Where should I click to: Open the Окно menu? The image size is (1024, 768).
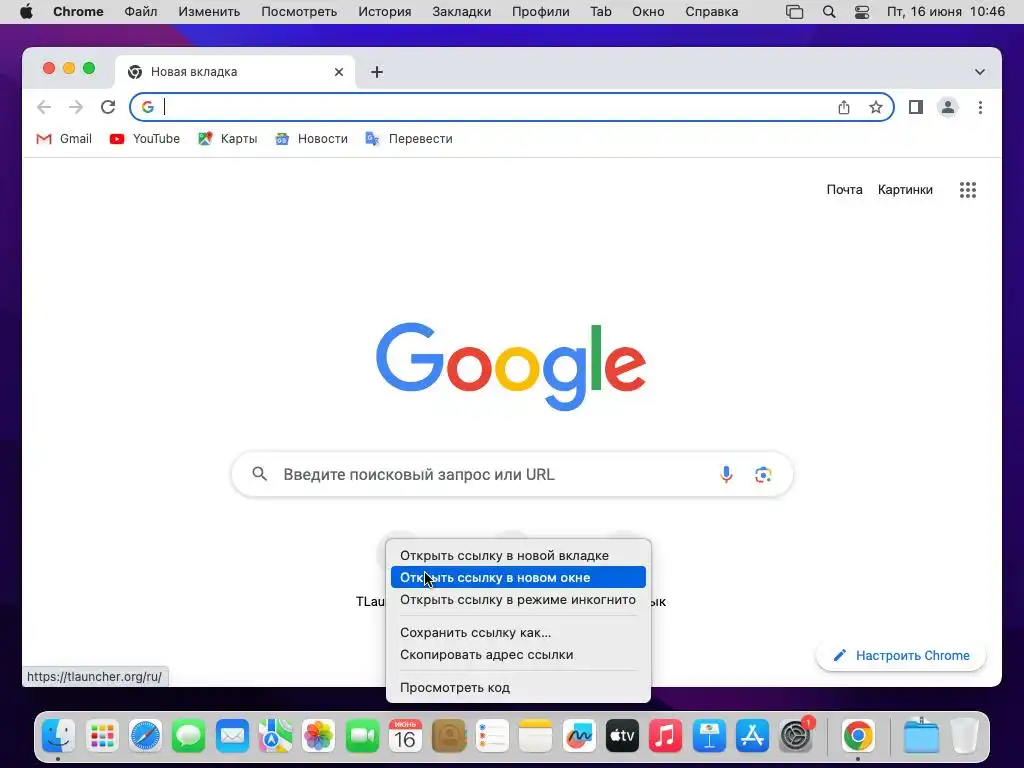[x=648, y=12]
